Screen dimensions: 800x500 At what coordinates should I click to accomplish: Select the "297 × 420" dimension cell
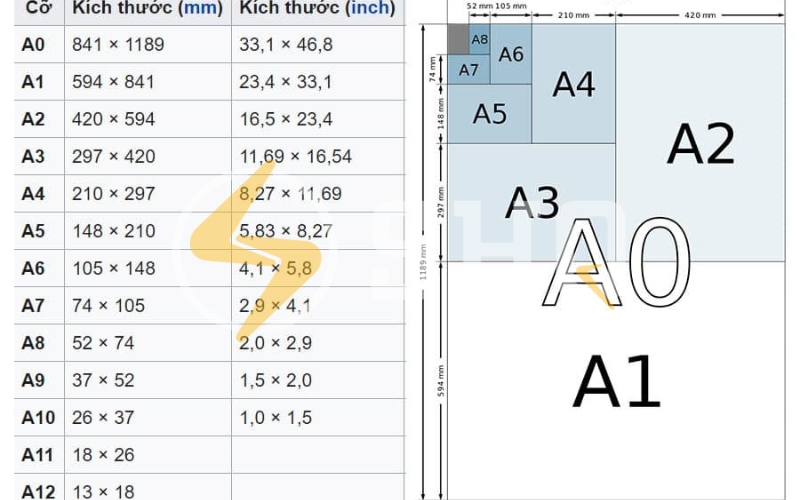114,156
